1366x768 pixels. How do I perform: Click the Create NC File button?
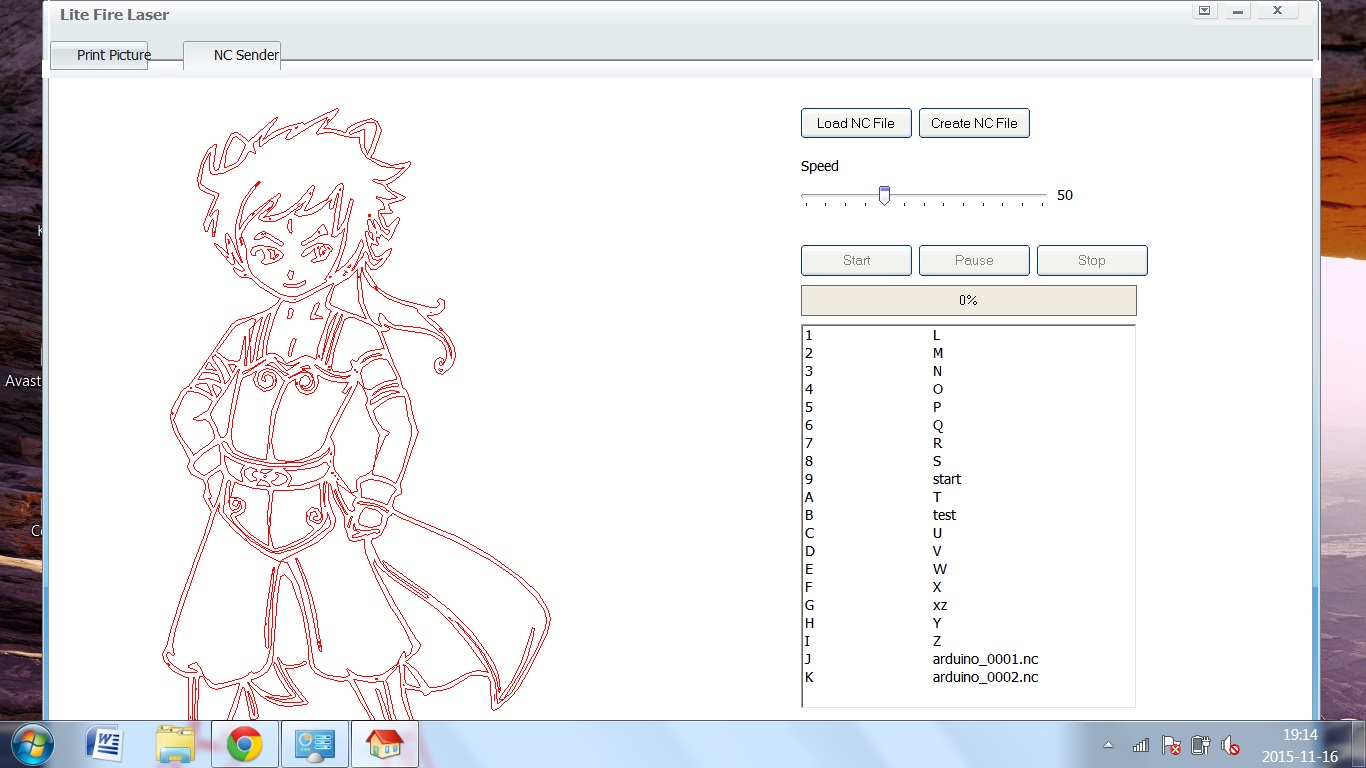click(974, 123)
